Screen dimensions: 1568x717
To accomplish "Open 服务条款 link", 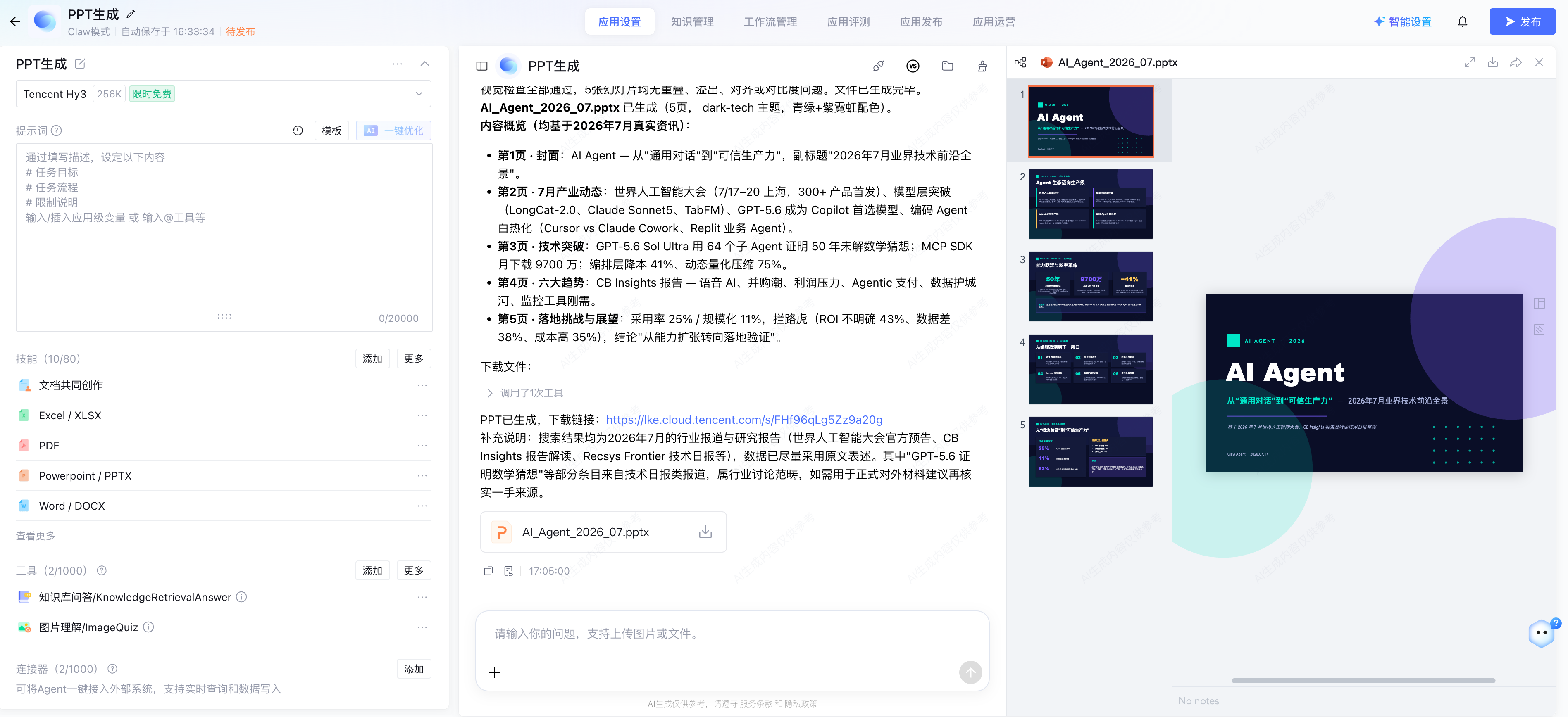I will click(755, 704).
